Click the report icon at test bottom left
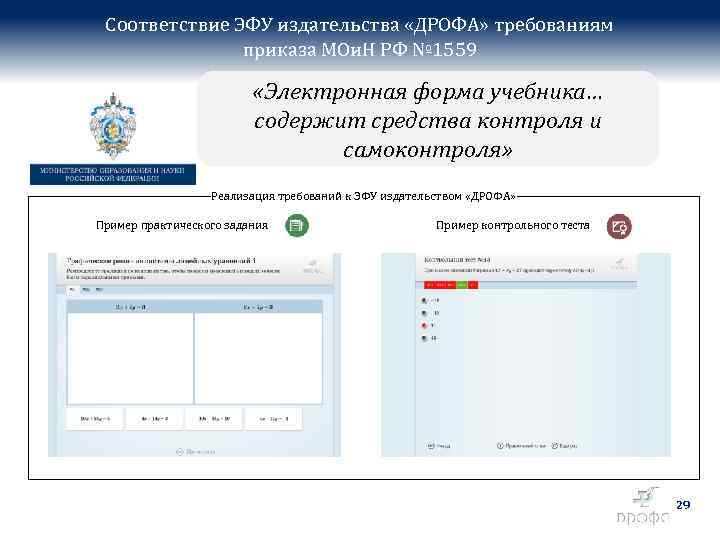This screenshot has height=540, width=720. (439, 446)
